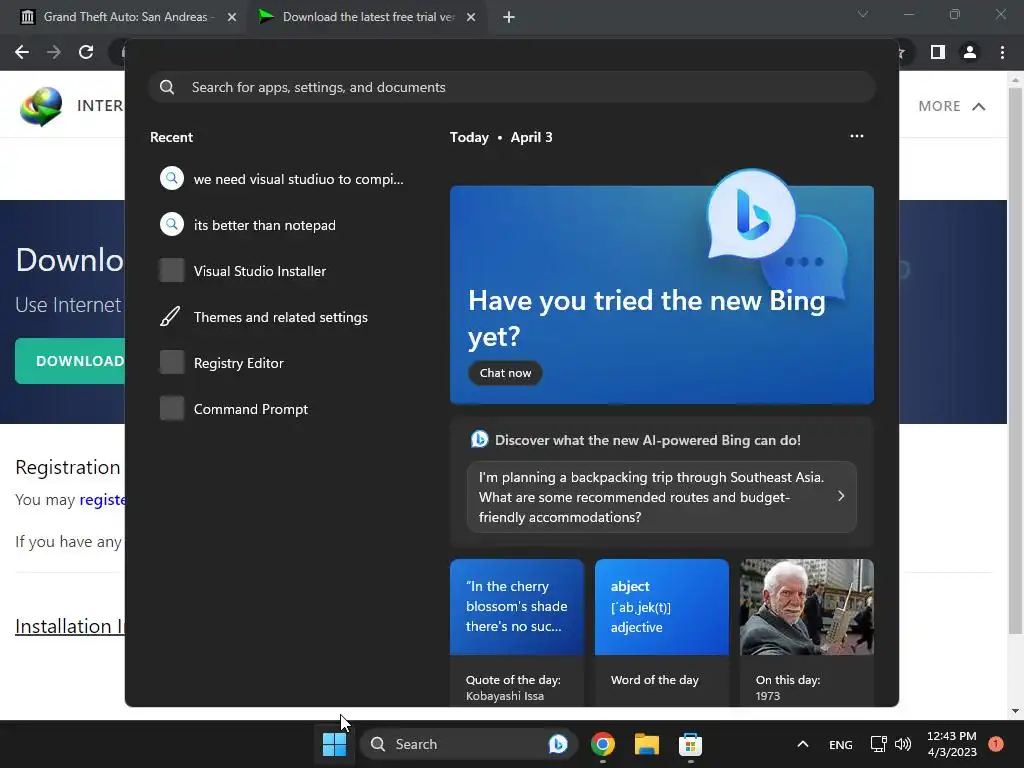Click the Installation Instructions heading link

70,626
